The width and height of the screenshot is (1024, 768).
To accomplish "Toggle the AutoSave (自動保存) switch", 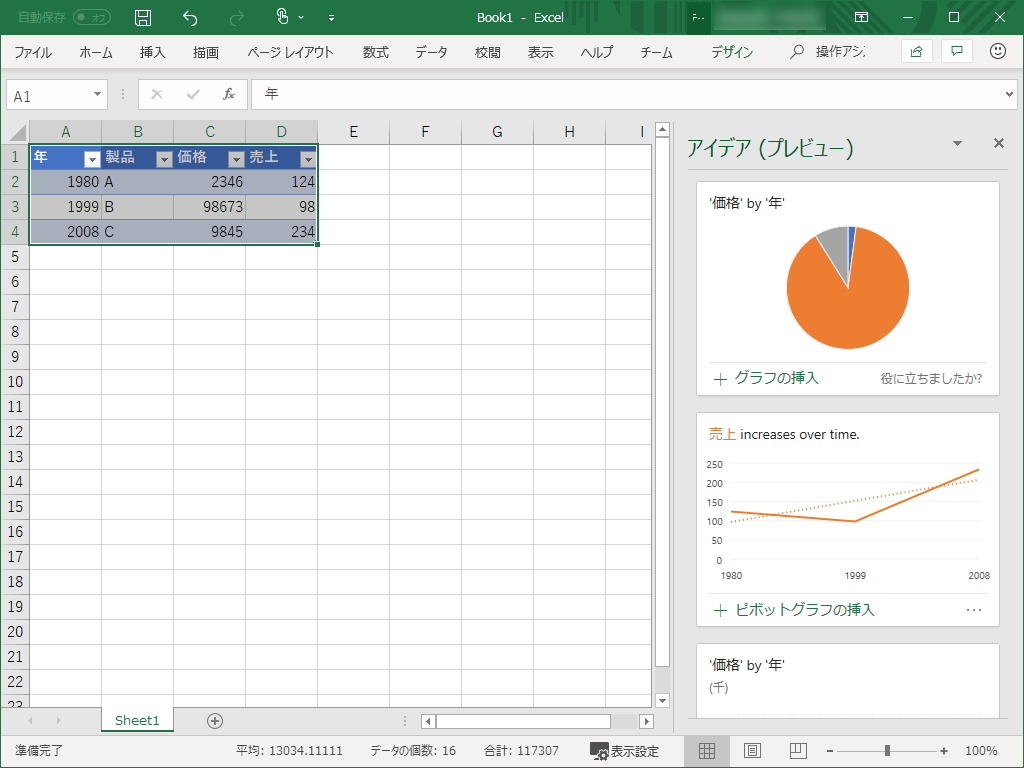I will point(91,18).
